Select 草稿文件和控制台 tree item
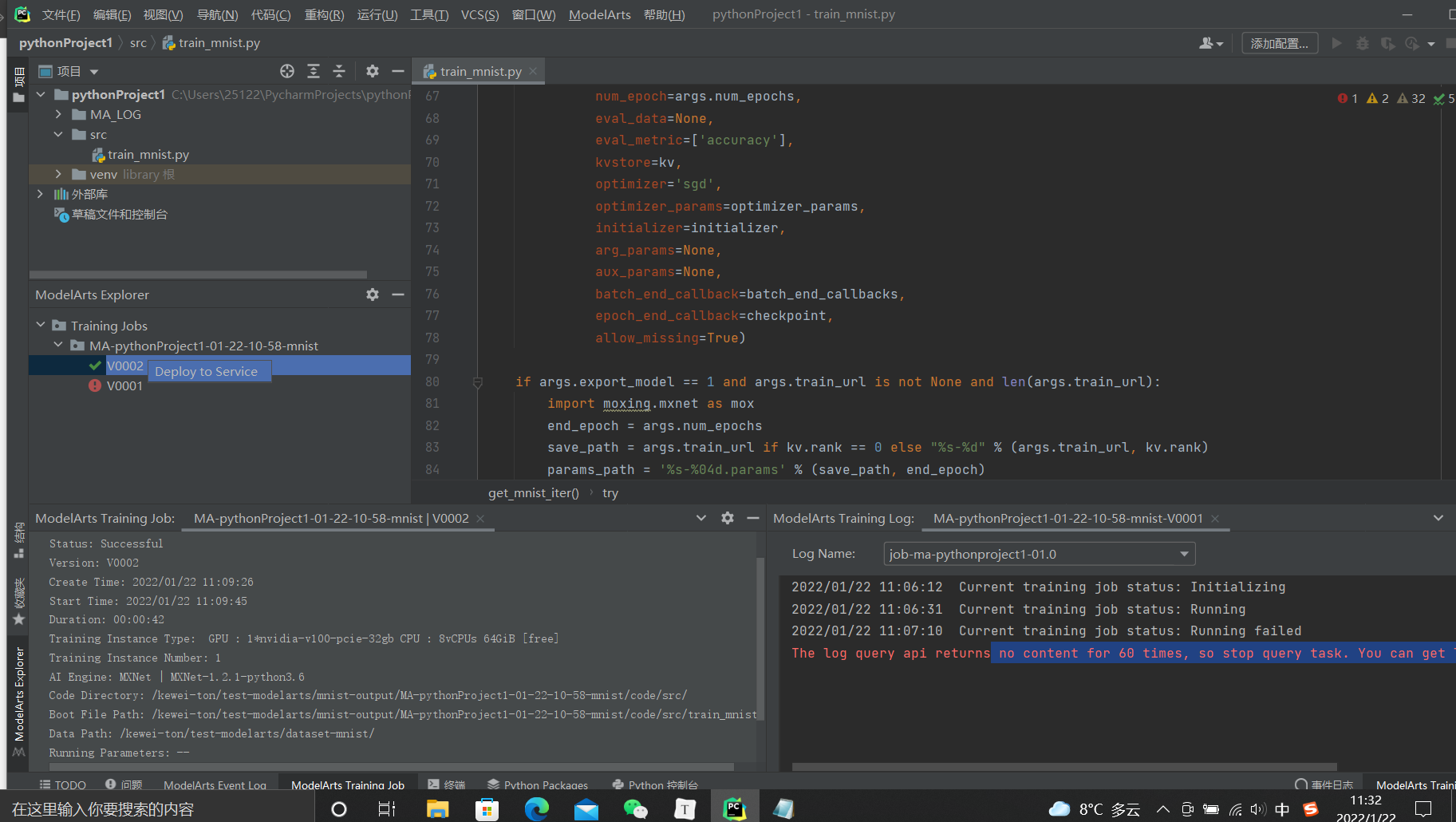Screen dimensions: 1456x822 click(x=119, y=214)
